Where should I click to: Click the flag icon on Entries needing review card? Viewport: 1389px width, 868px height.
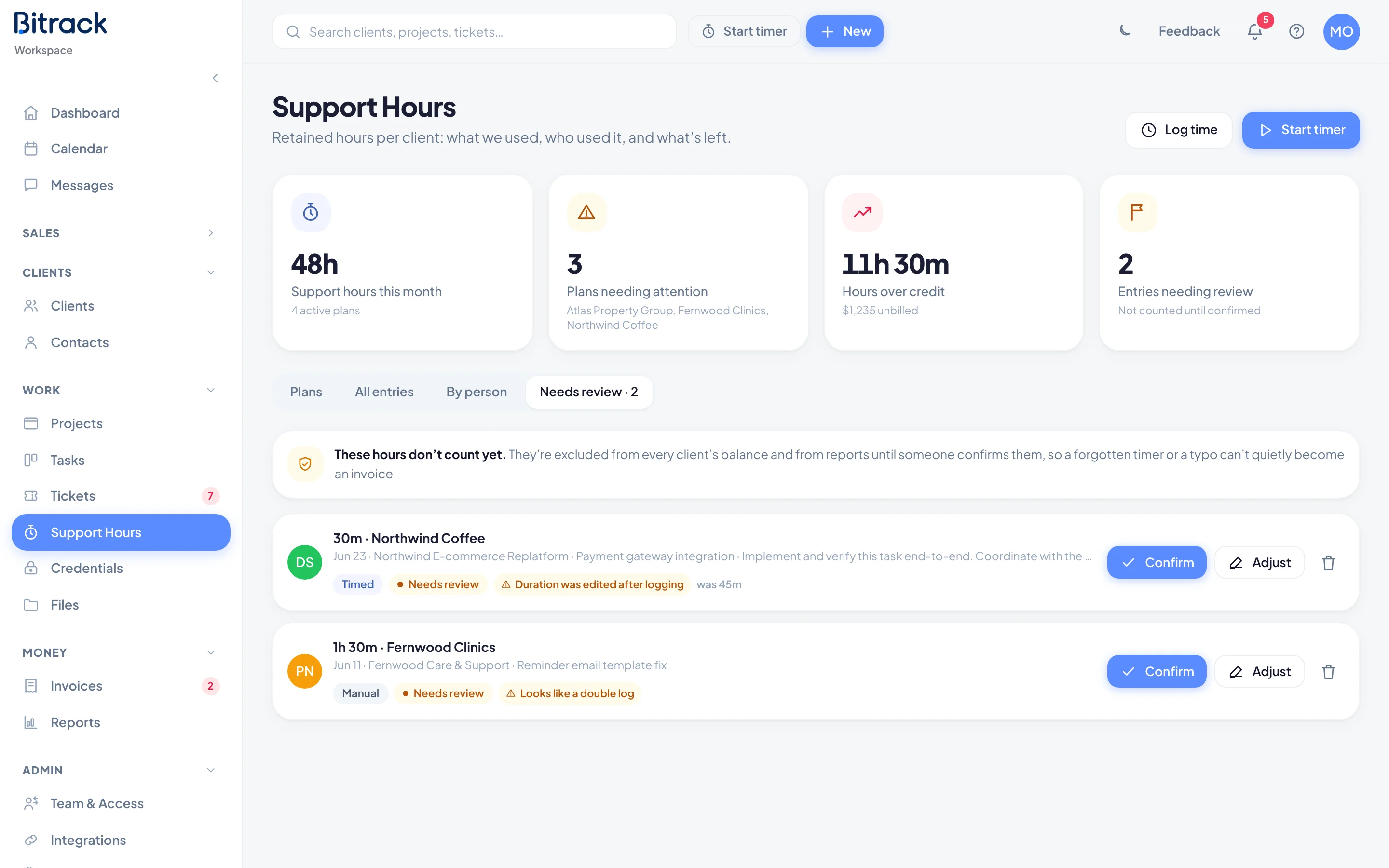[x=1137, y=212]
